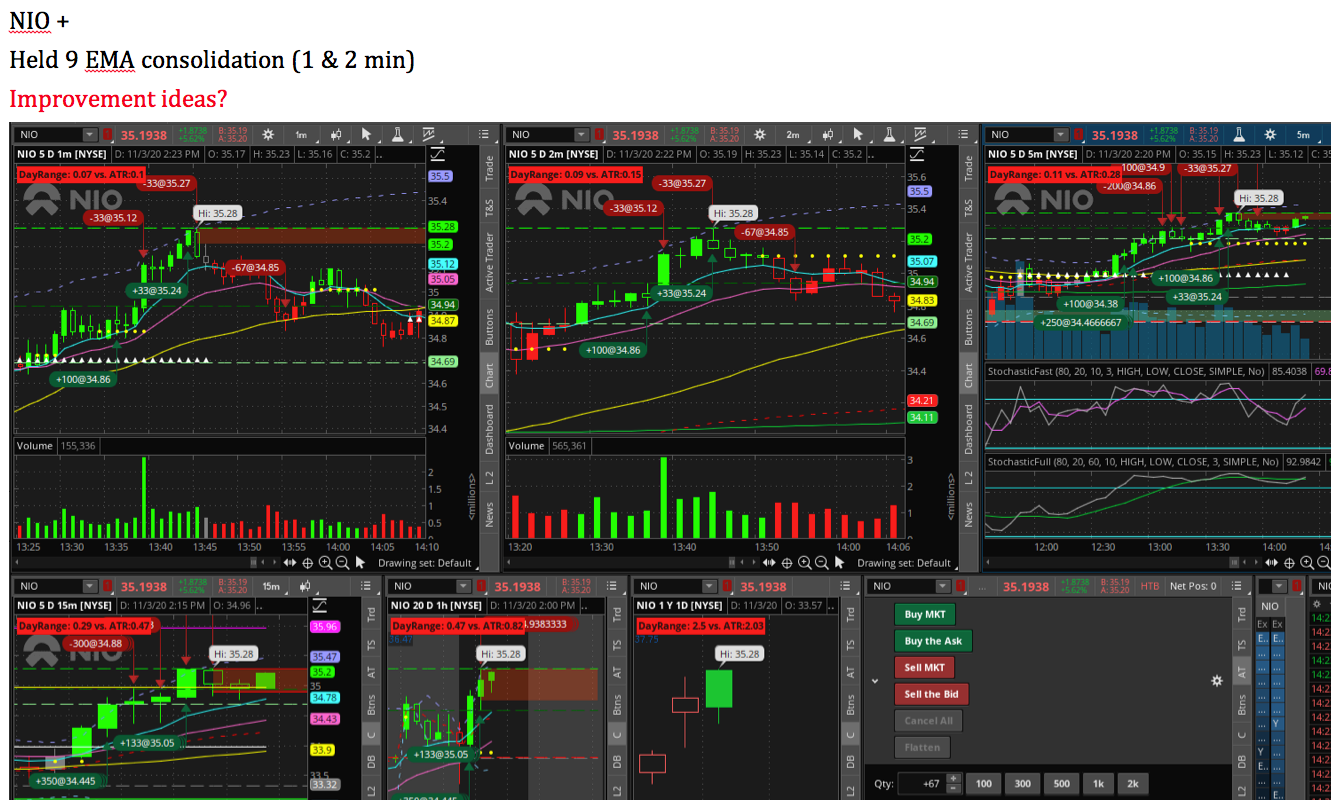Open Drawing set: Default under the 1m chart
1331x800 pixels.
(x=424, y=563)
